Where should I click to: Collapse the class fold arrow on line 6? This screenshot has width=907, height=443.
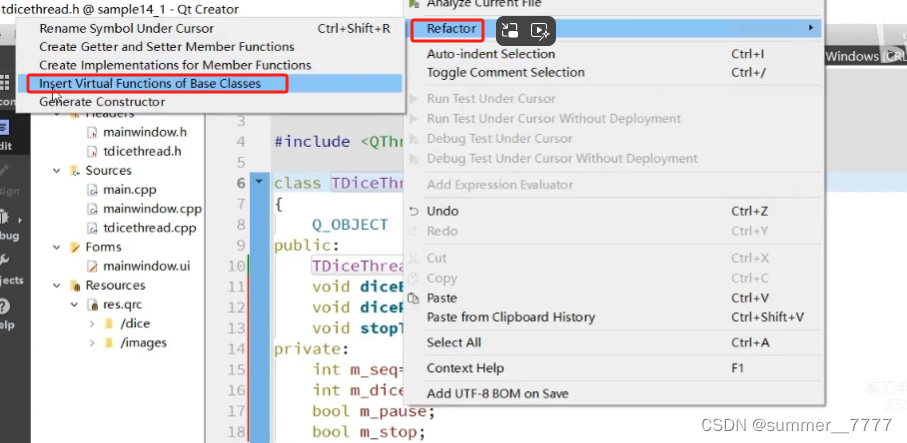tap(259, 182)
